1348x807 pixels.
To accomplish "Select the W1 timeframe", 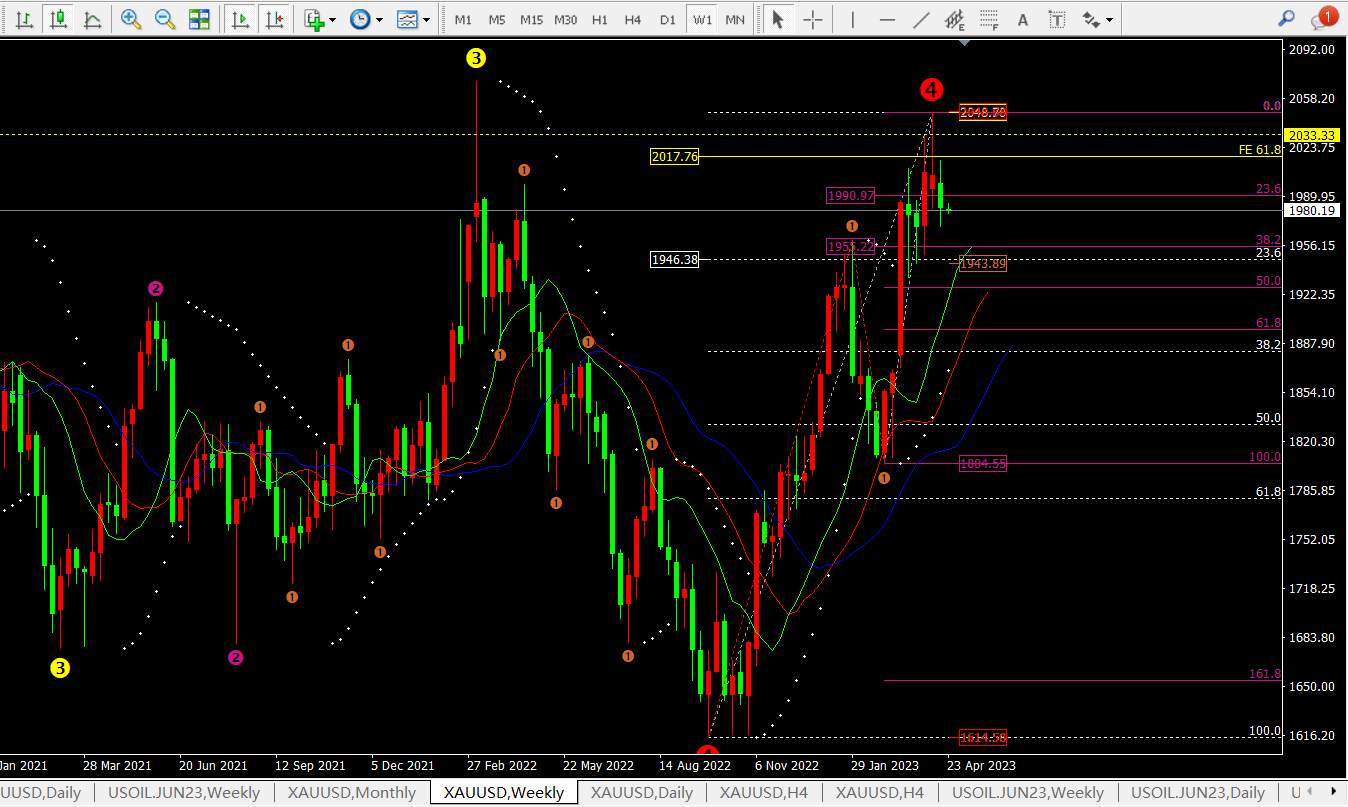I will pyautogui.click(x=702, y=19).
